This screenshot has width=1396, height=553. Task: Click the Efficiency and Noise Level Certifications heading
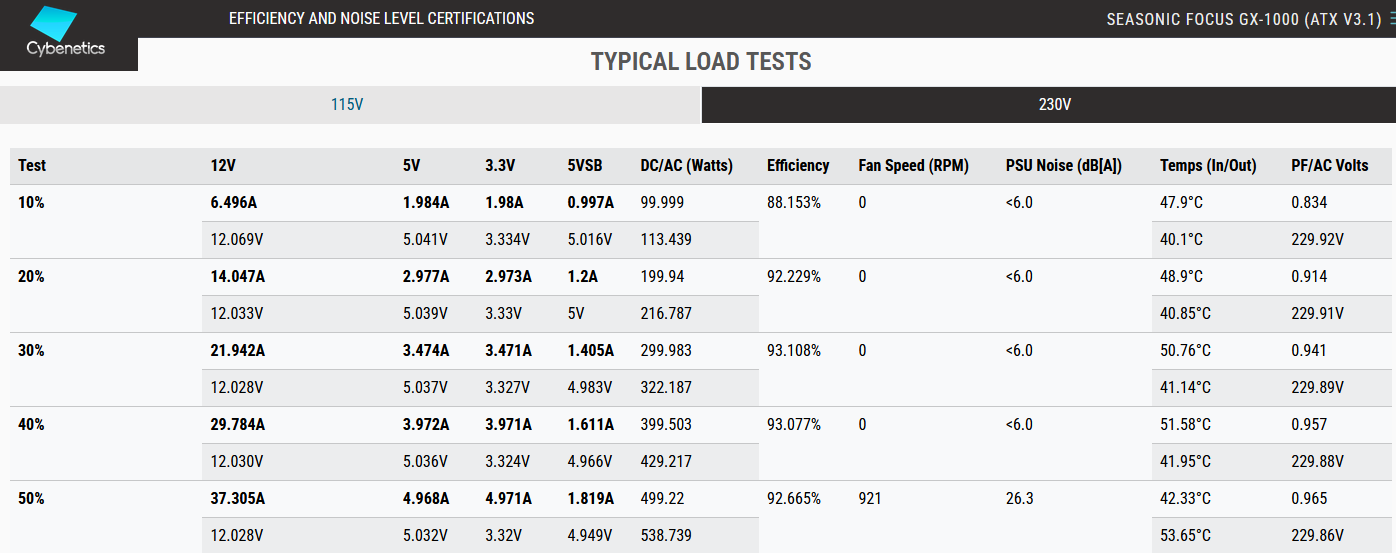pyautogui.click(x=381, y=18)
